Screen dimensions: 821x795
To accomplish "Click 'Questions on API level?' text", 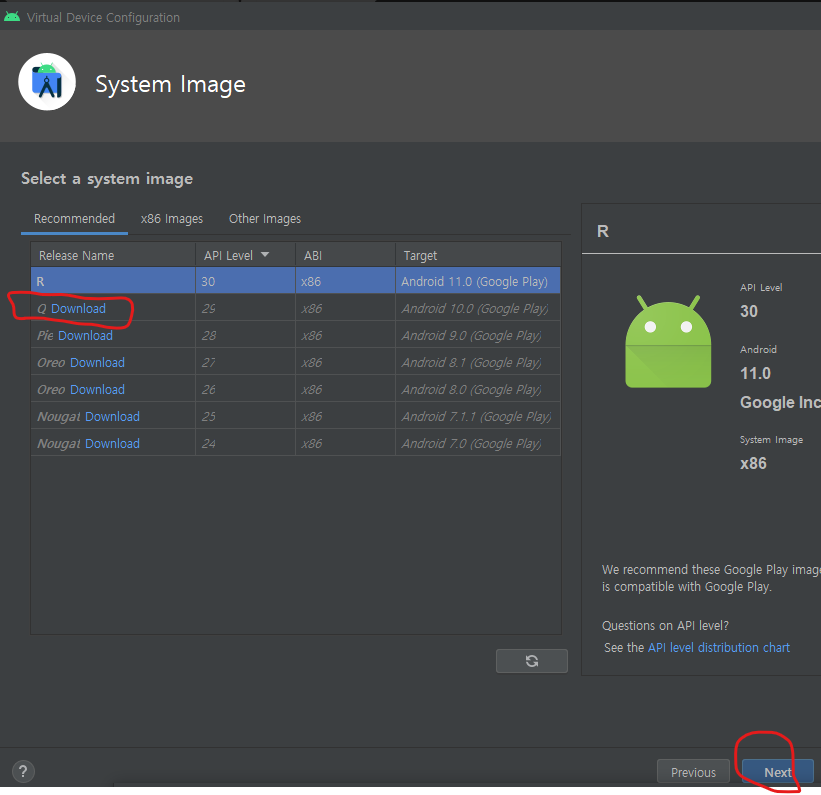I will tap(665, 626).
